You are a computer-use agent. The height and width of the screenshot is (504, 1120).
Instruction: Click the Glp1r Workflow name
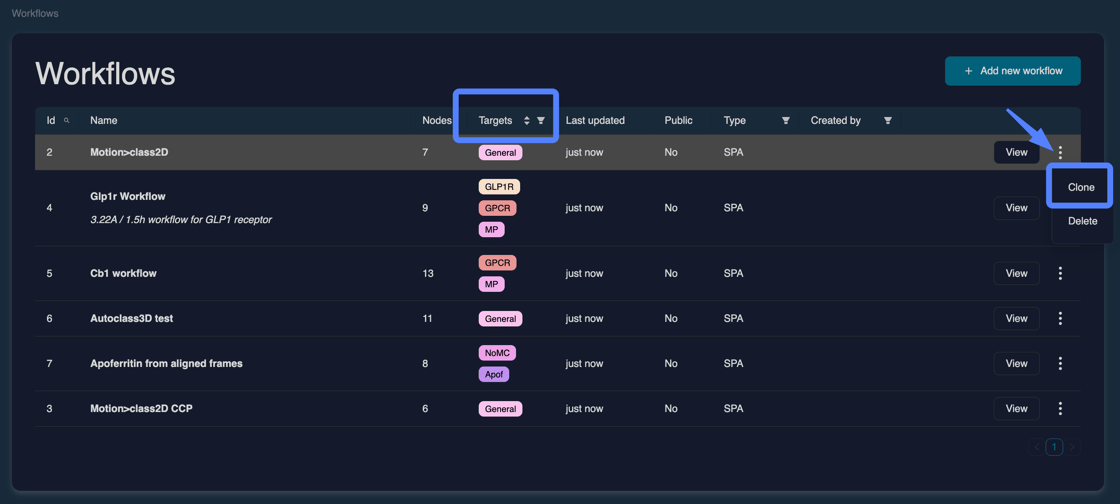pos(128,196)
